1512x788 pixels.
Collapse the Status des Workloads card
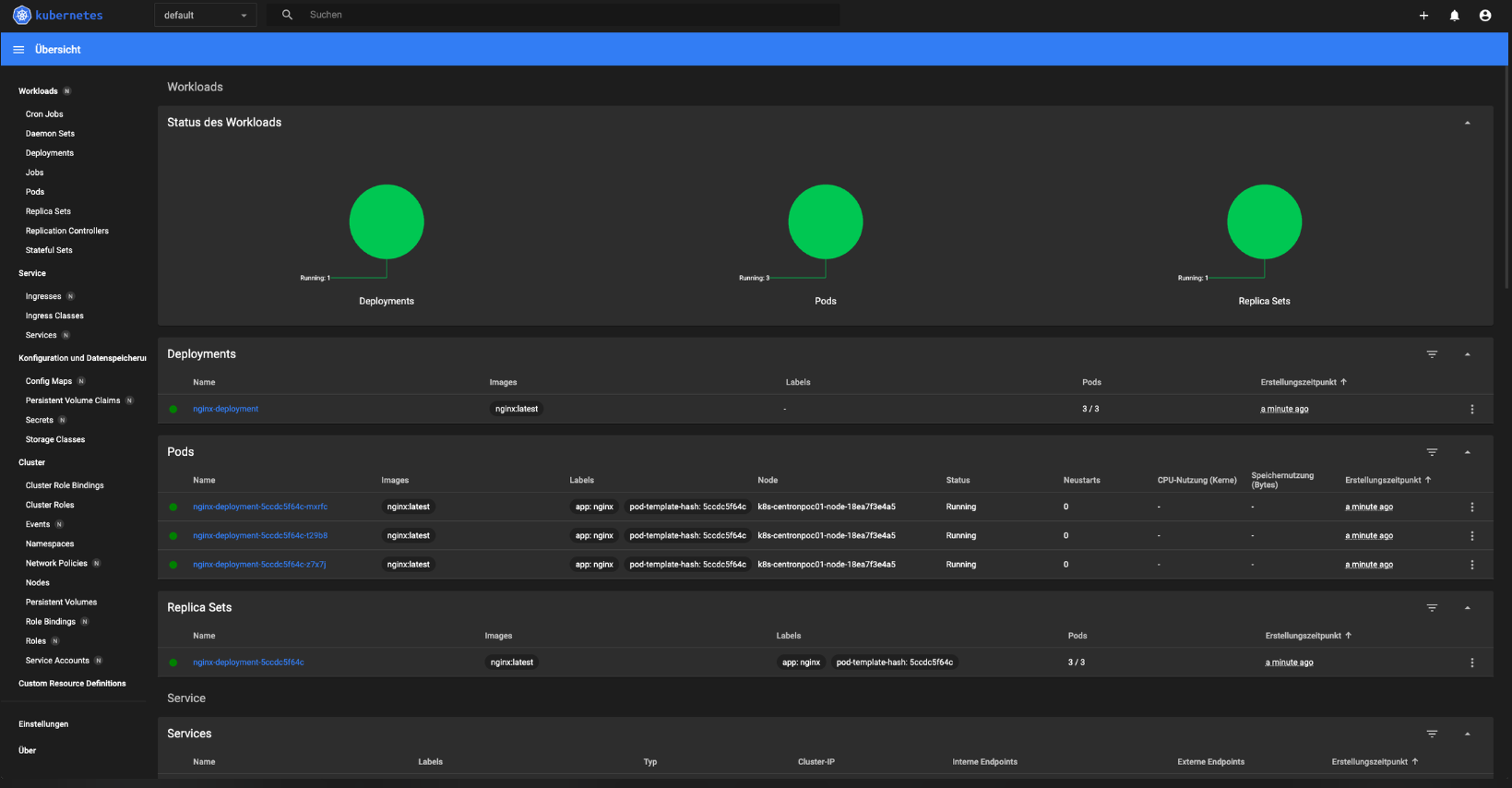point(1467,123)
